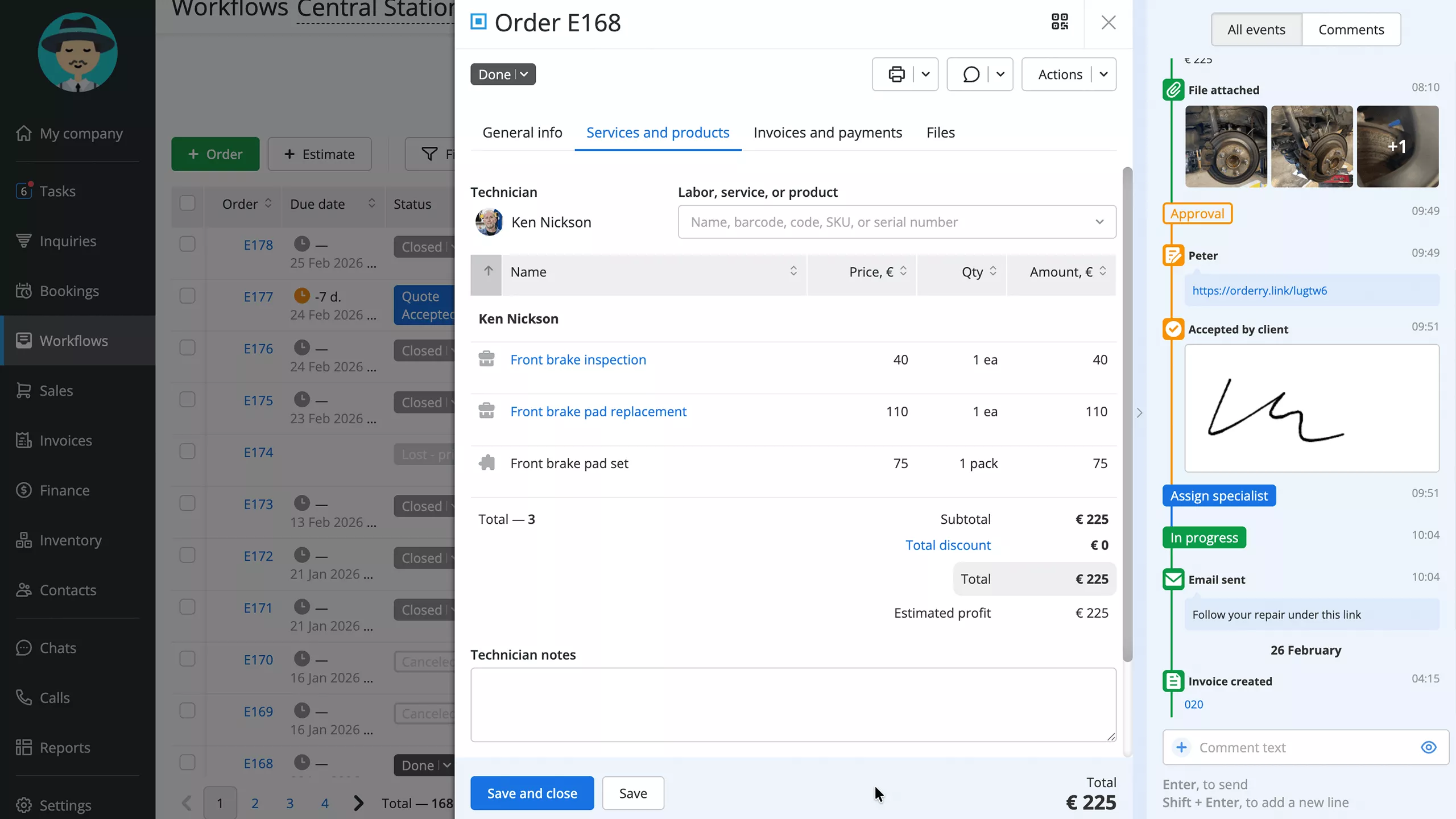The image size is (1456, 819).
Task: Open the QR code view for Order E168
Action: (x=1060, y=22)
